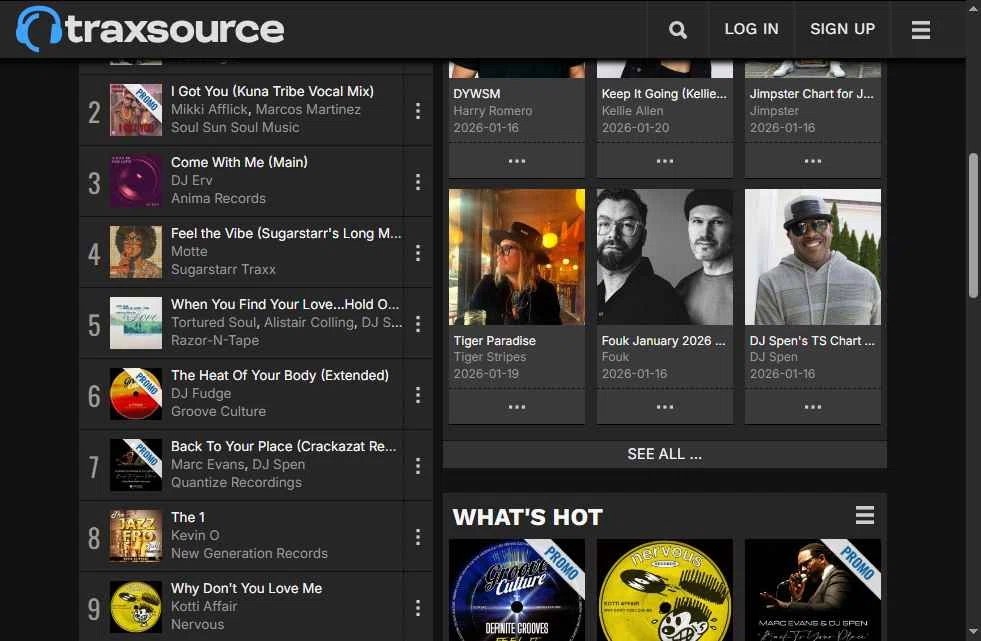Open Fouk January 2026 chart photo
981x641 pixels.
[x=664, y=257]
